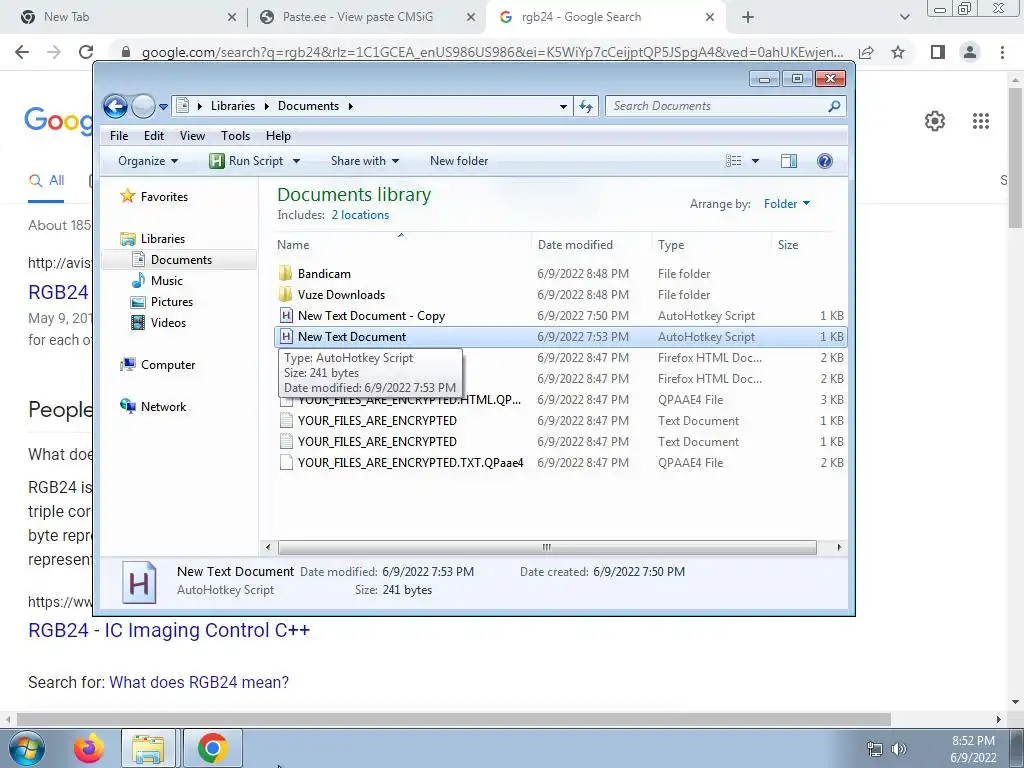Screen dimensions: 1024x768
Task: Click the 2 locations link
Action: click(x=360, y=215)
